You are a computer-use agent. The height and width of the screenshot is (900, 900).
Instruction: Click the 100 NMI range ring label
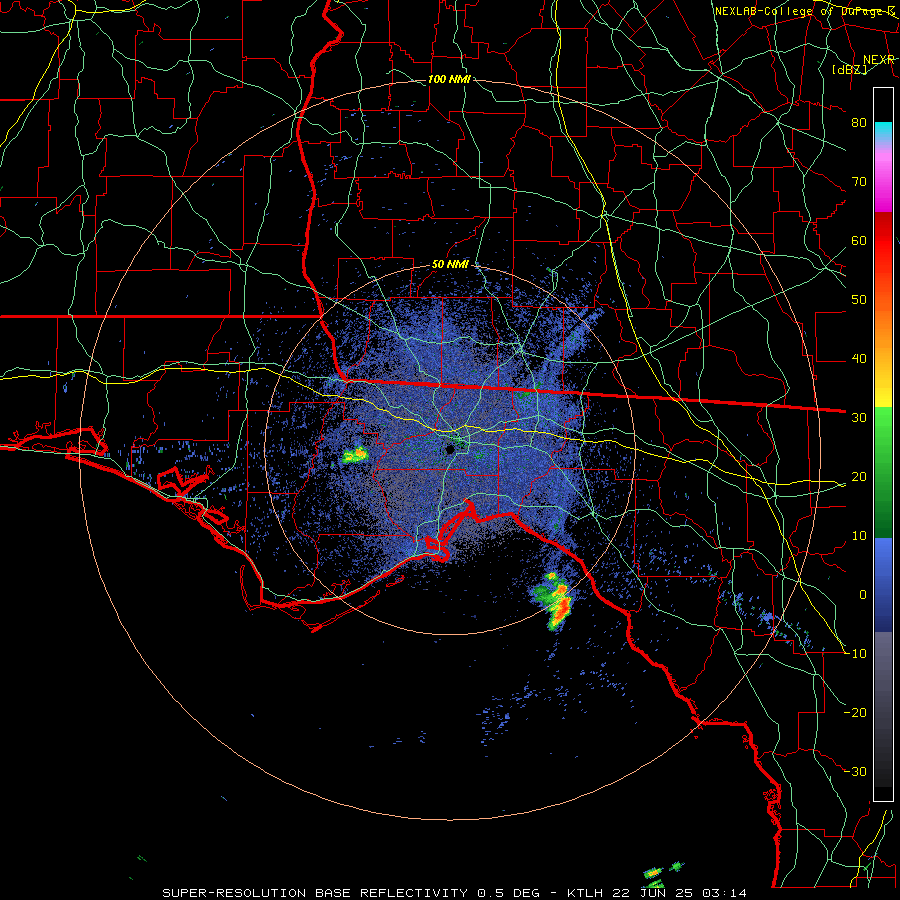tap(449, 79)
